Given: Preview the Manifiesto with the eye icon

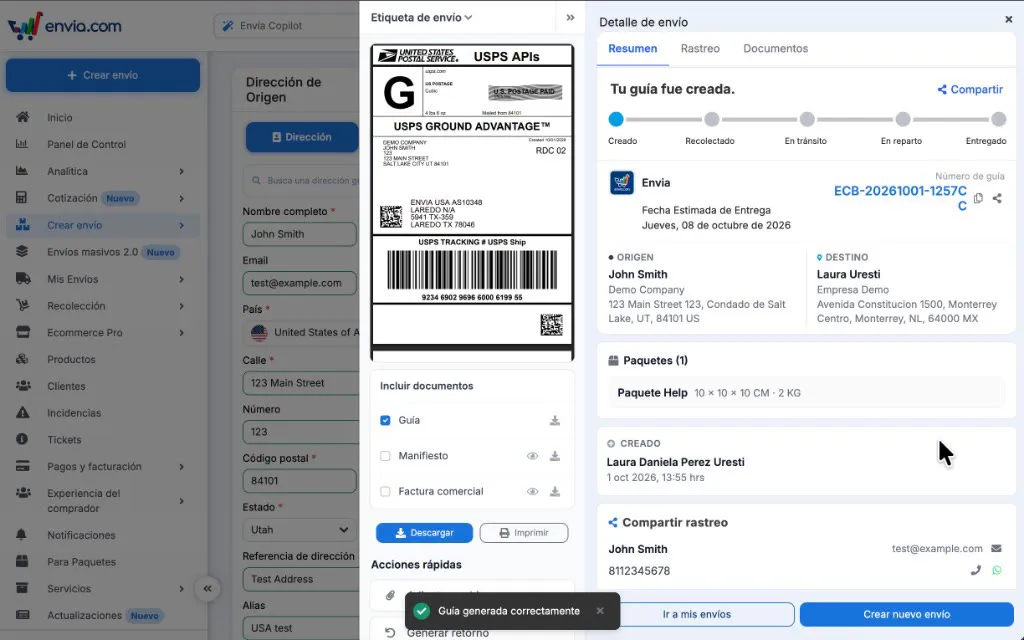Looking at the screenshot, I should (532, 456).
